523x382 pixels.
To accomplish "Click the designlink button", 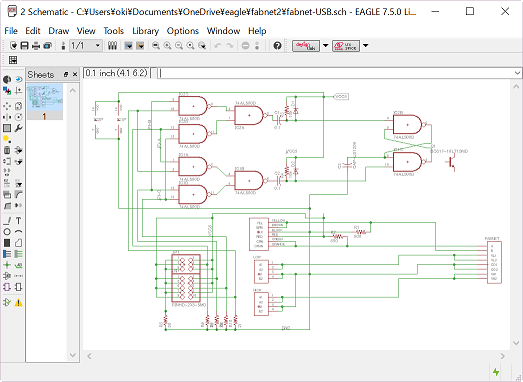I will pos(306,46).
